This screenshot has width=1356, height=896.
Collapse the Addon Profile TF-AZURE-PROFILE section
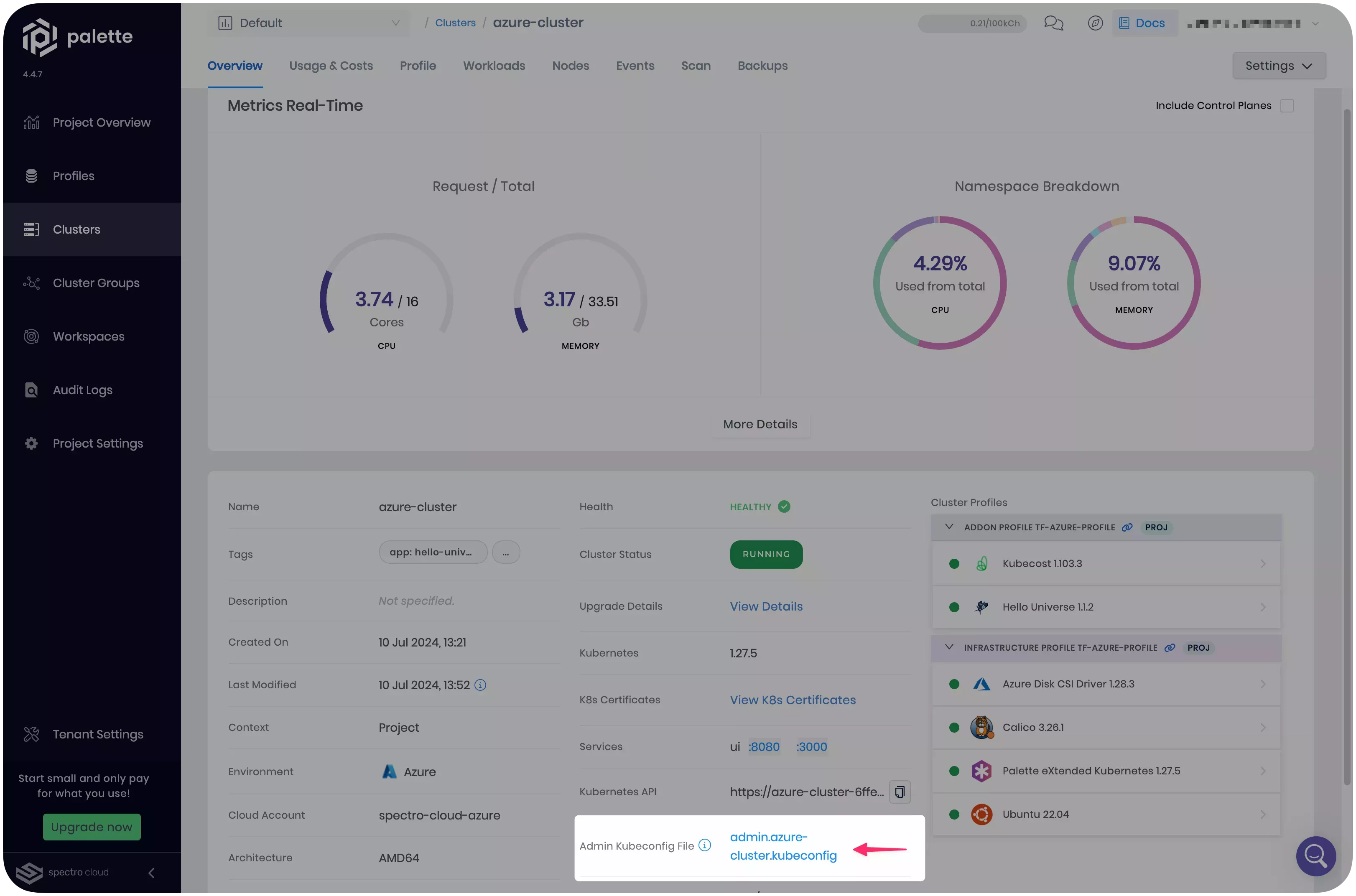point(948,527)
